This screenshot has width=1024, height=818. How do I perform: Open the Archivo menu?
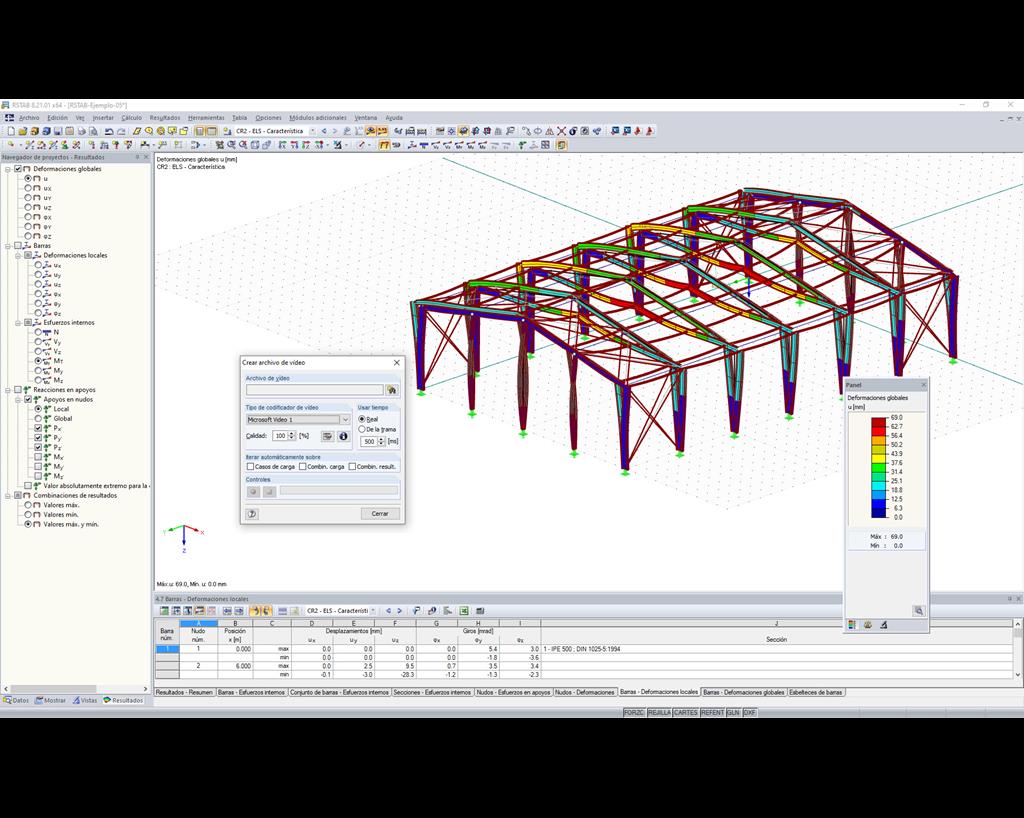29,118
